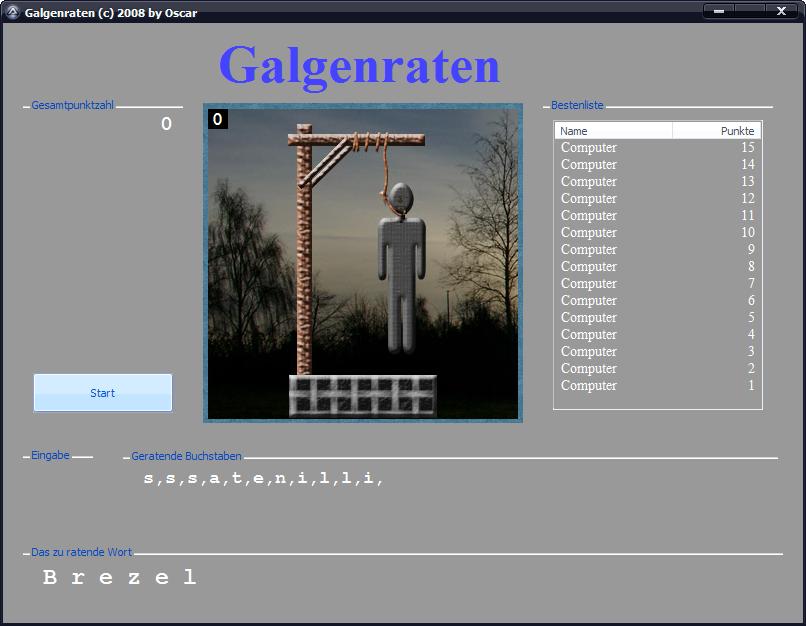This screenshot has width=806, height=626.
Task: Click the app icon in the title bar
Action: 12,11
